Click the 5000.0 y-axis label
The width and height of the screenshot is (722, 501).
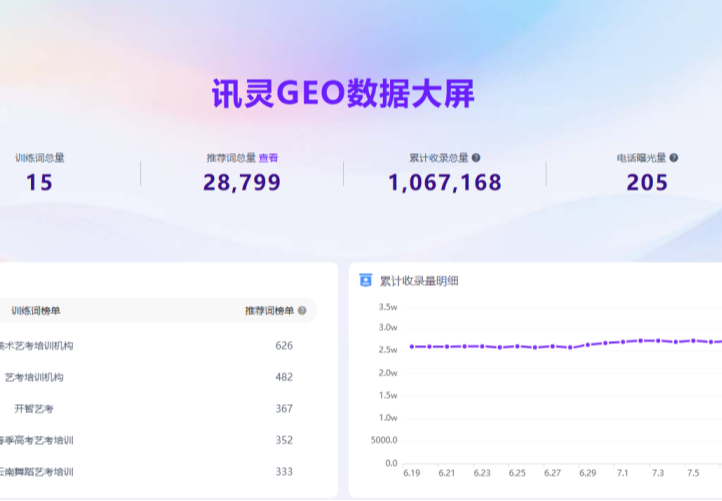coord(384,440)
